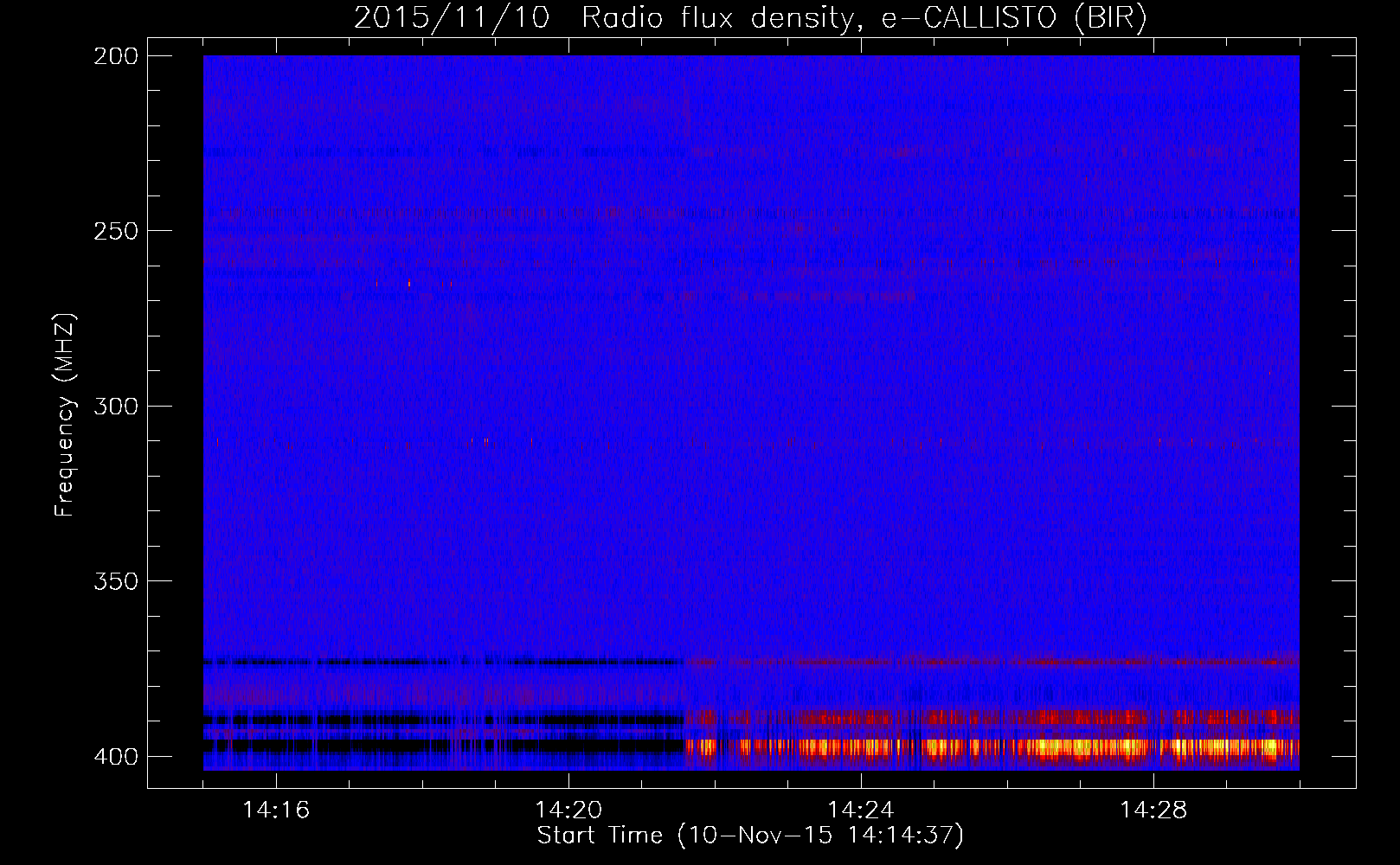This screenshot has width=1400, height=865.
Task: Click the 14:28 time tick label
Action: click(1153, 811)
